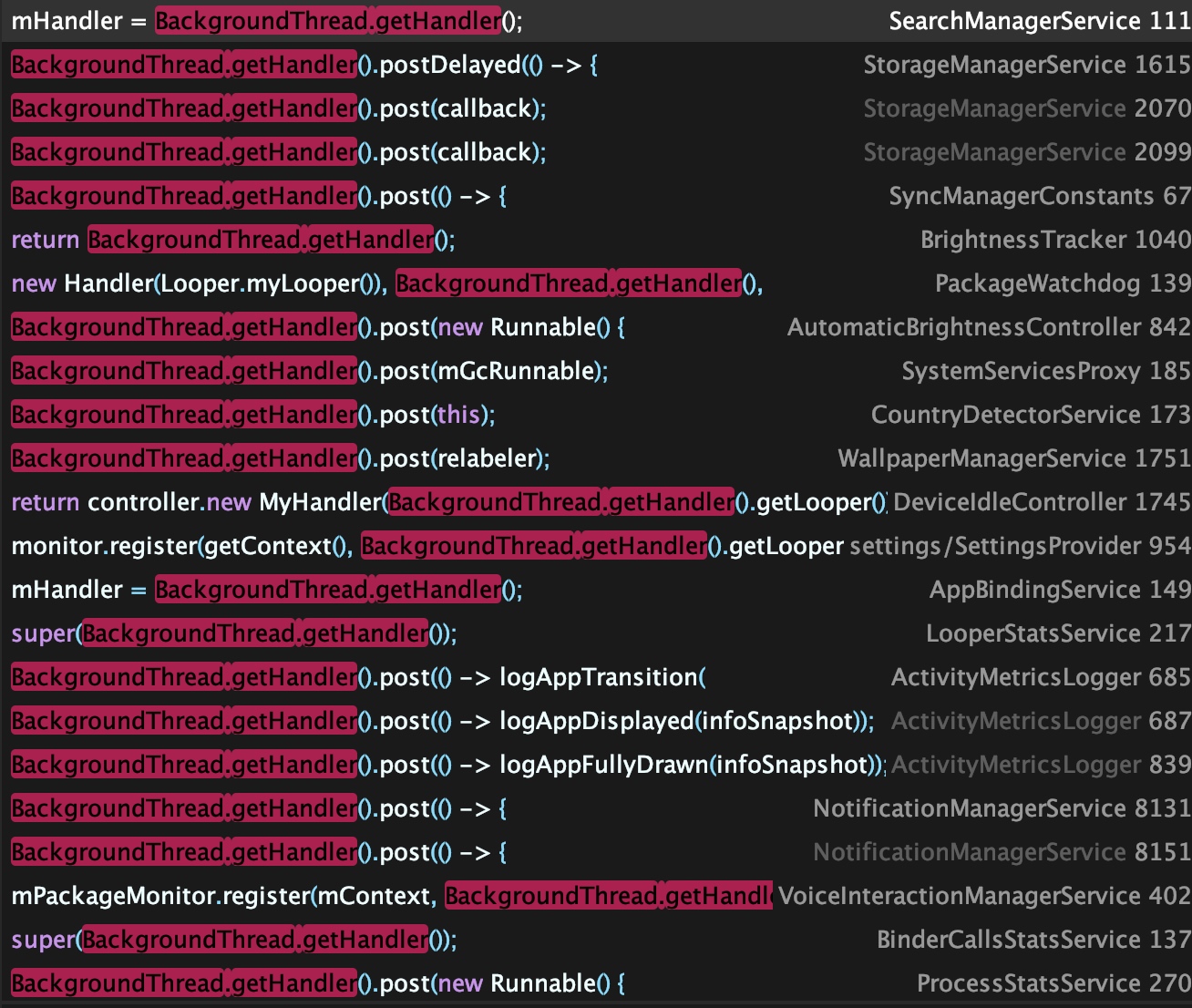Image resolution: width=1192 pixels, height=1008 pixels.
Task: Open the AutomaticBrightnessController line 842 result
Action: pos(596,327)
